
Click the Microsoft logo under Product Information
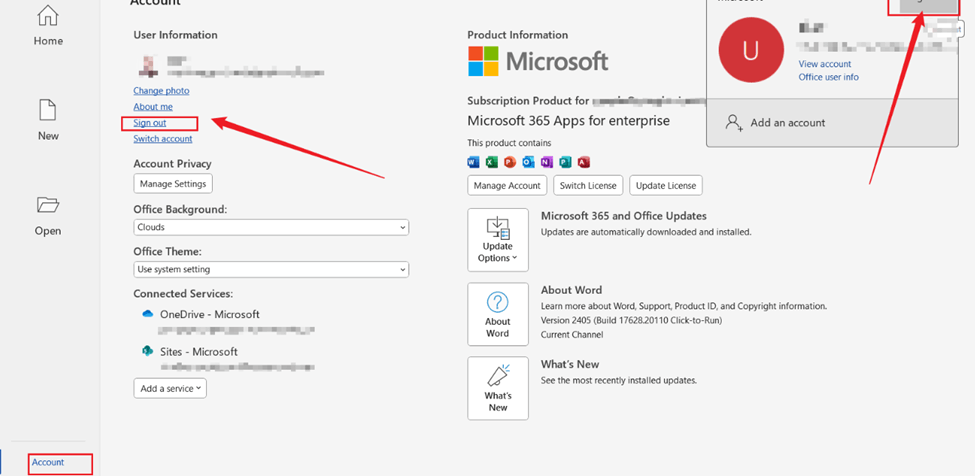(538, 61)
